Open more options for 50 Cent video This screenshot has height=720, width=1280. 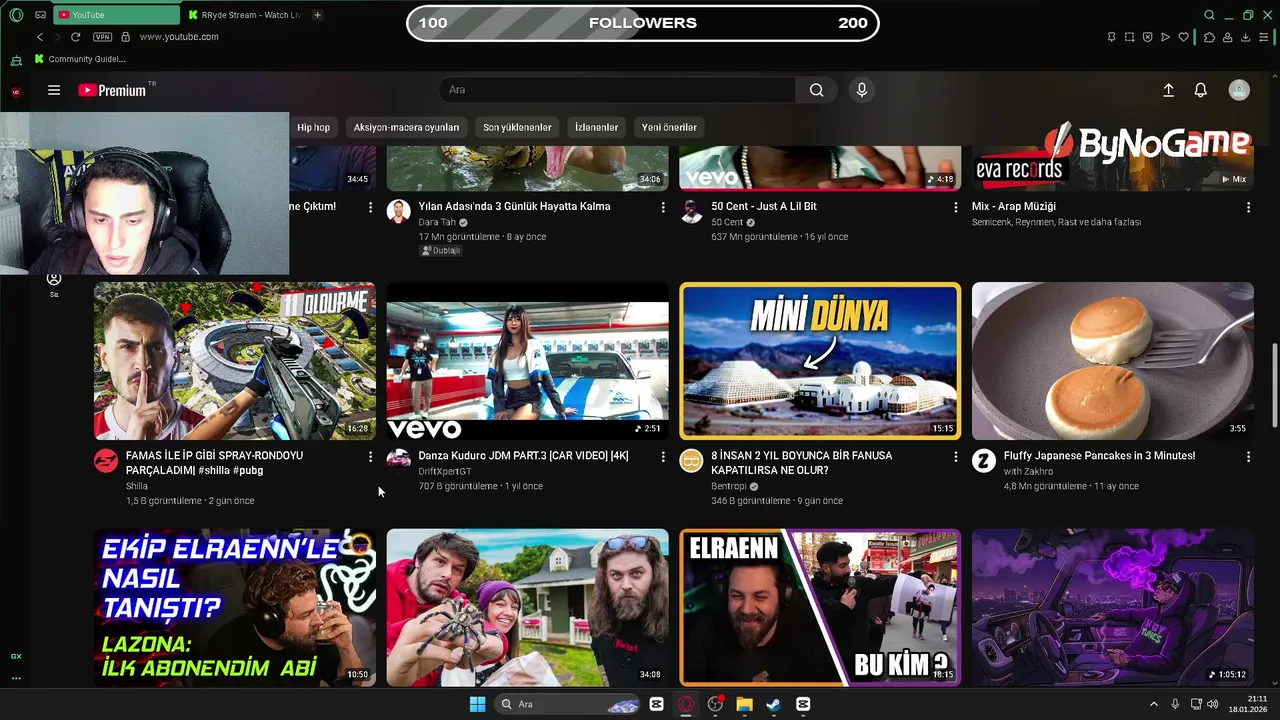956,207
